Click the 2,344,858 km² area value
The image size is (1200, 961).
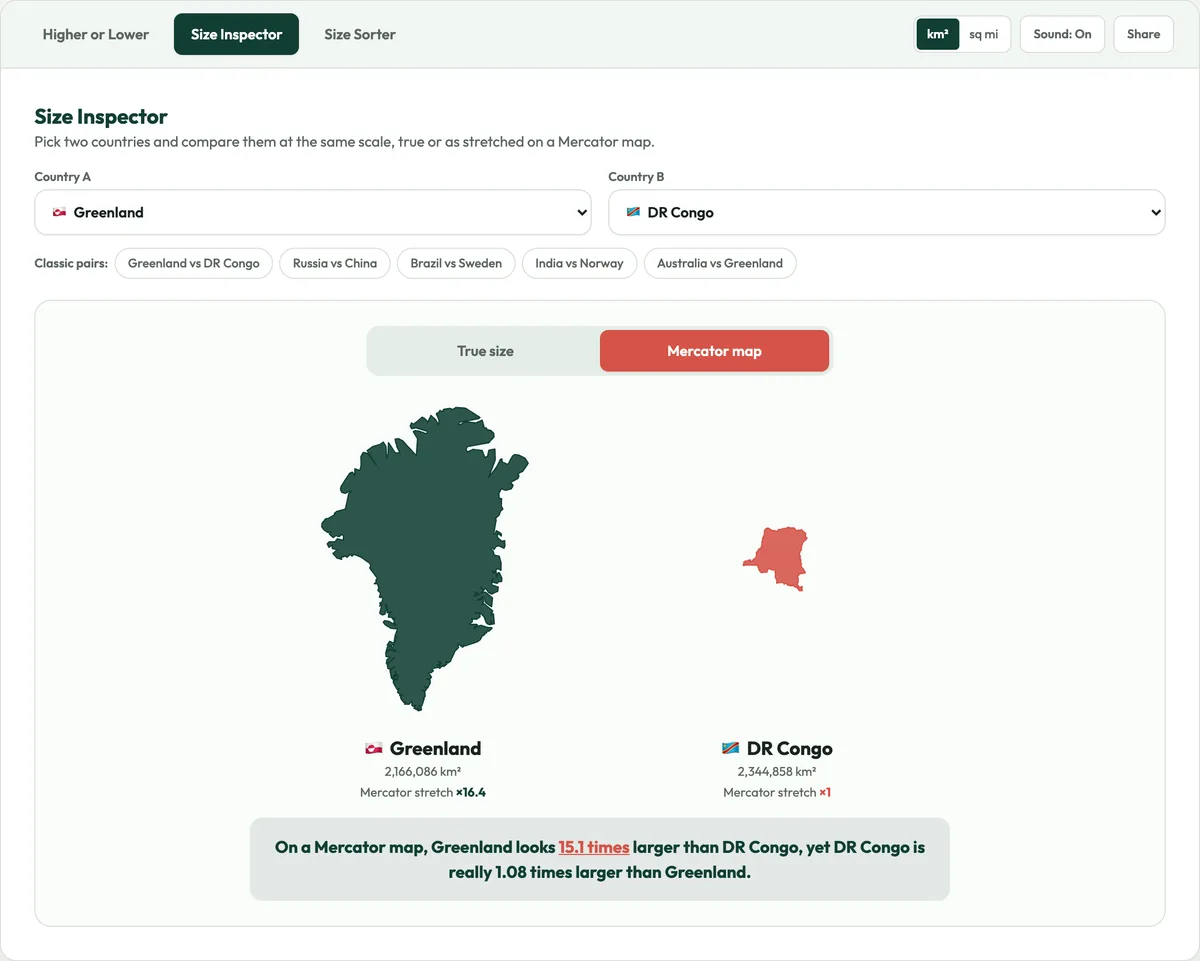[777, 772]
